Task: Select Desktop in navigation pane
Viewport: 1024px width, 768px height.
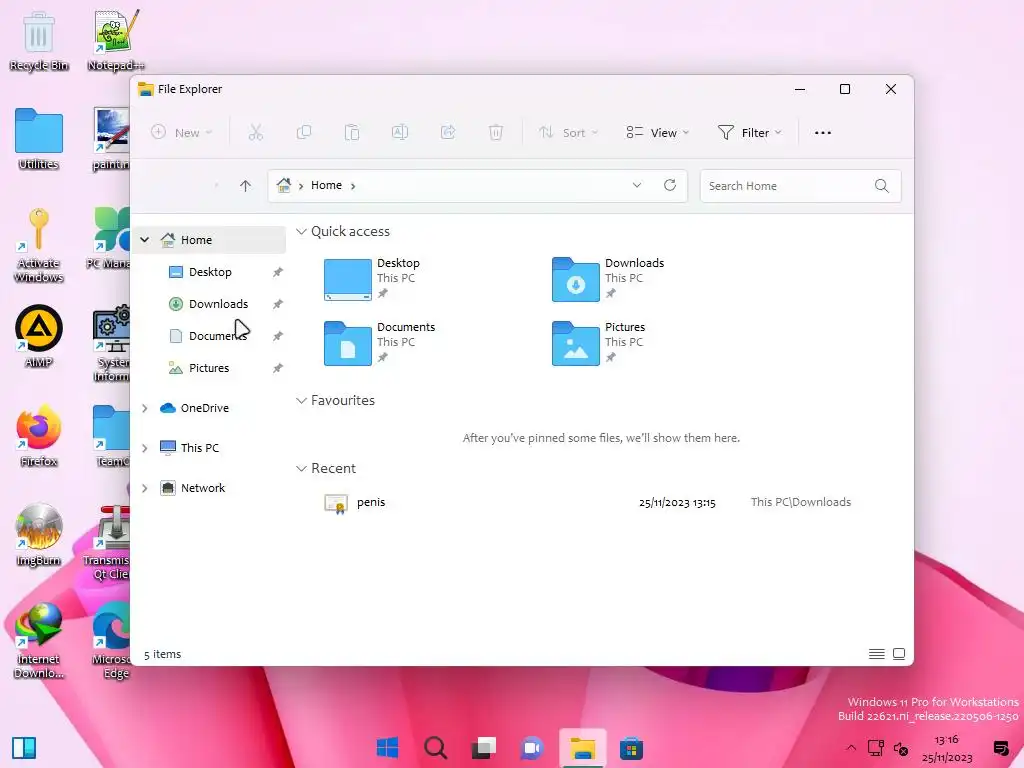Action: [x=210, y=272]
